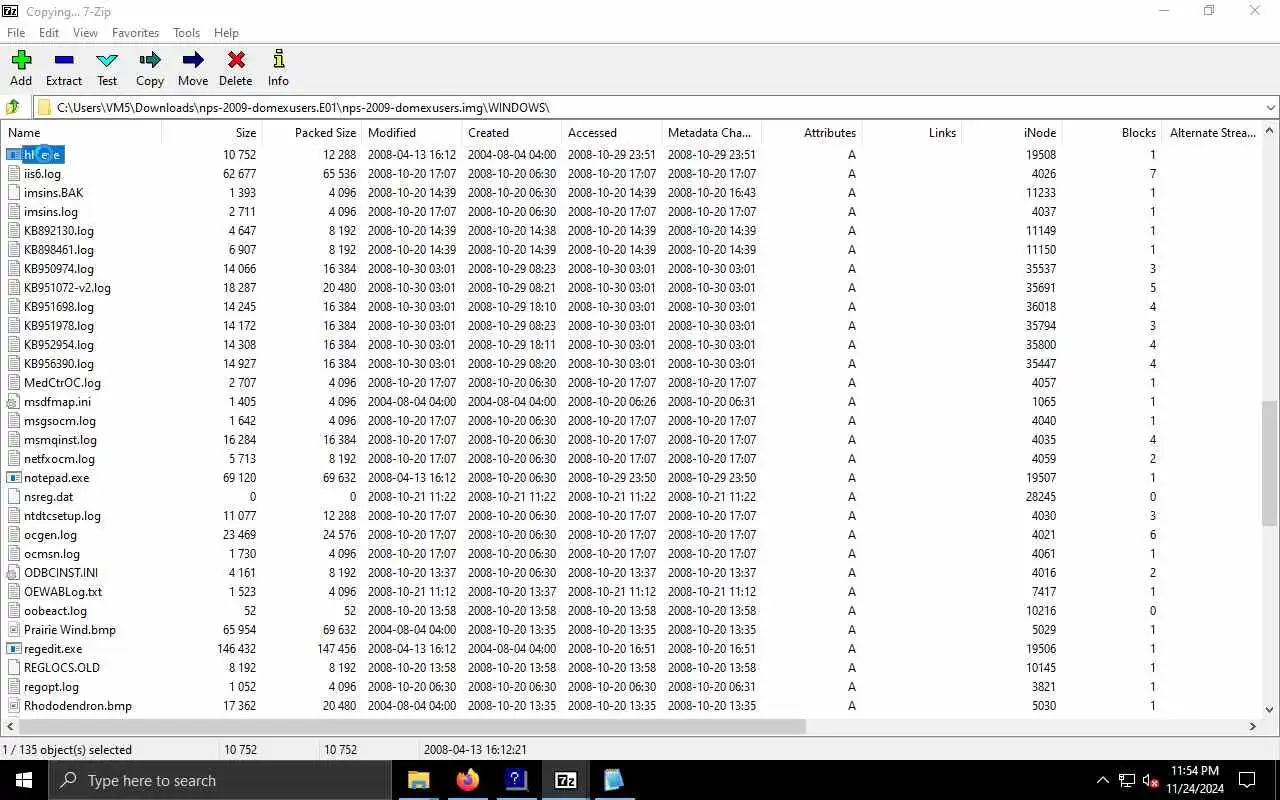Select the notepad.exe file icon
Image resolution: width=1280 pixels, height=800 pixels.
pyautogui.click(x=14, y=478)
